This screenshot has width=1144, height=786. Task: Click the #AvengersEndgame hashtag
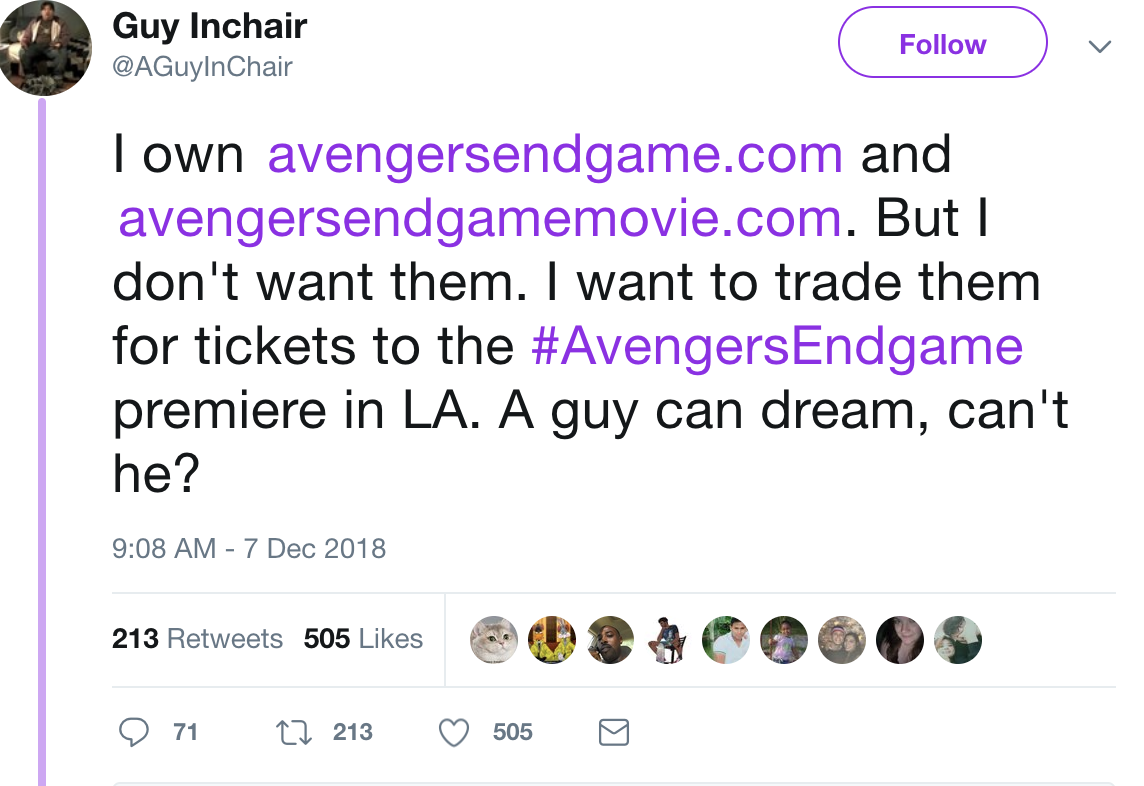click(777, 347)
